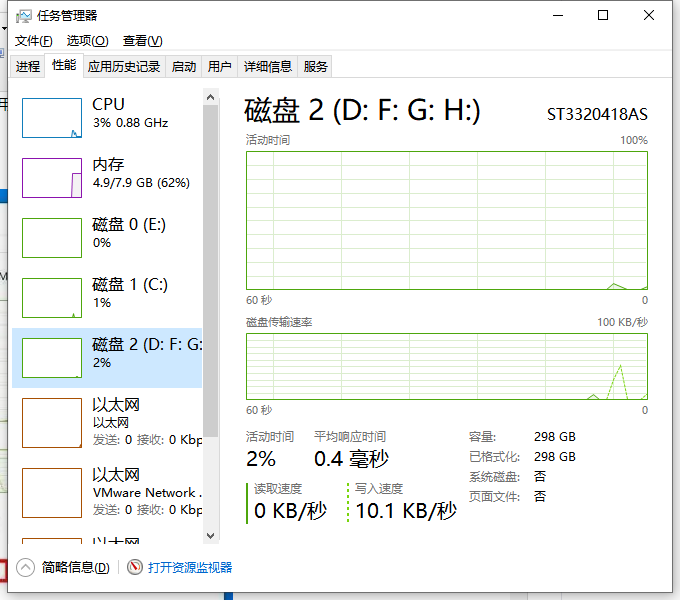Select the CPU usage mini graph
Screen dimensions: 680x600
52,118
